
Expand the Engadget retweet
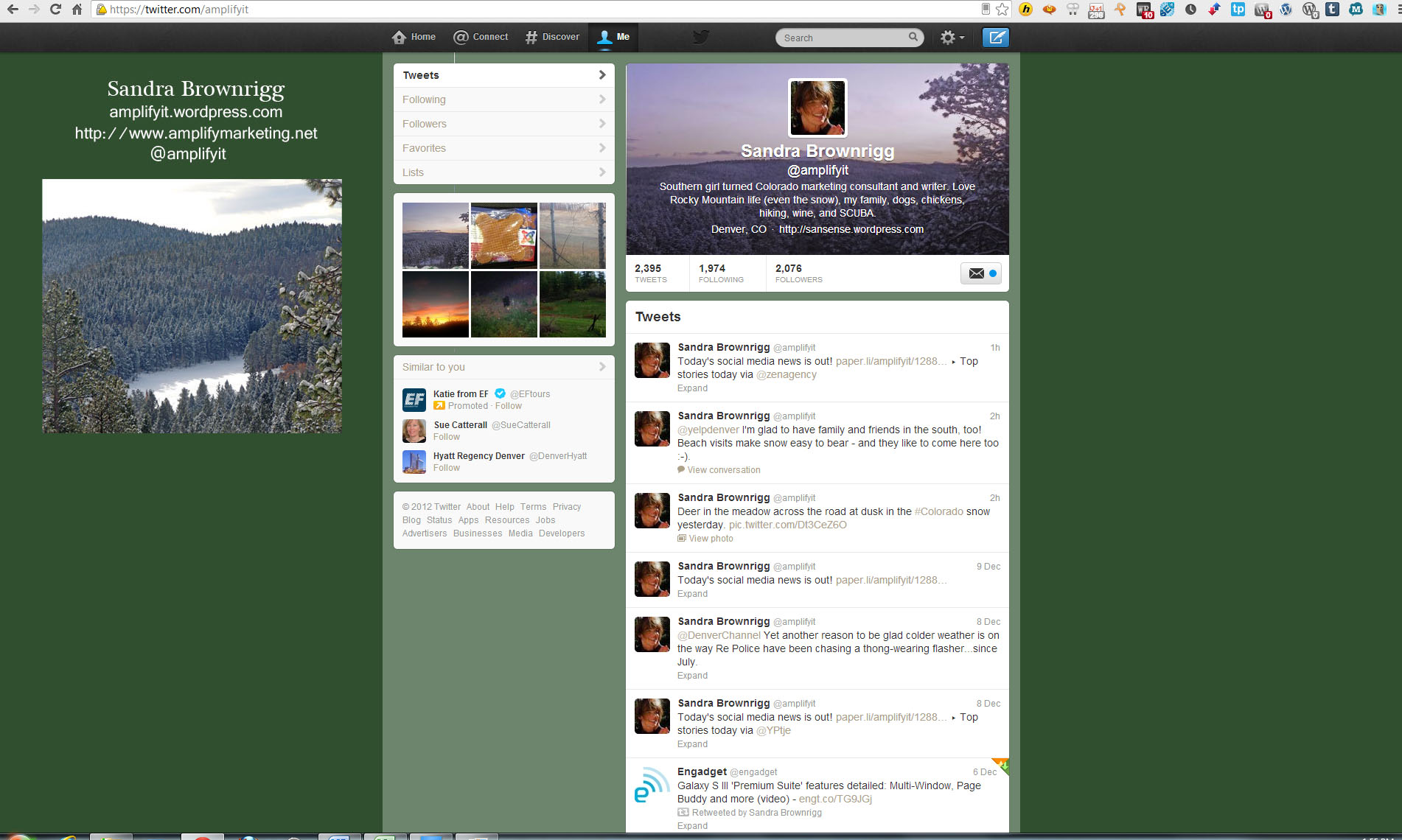click(x=692, y=826)
